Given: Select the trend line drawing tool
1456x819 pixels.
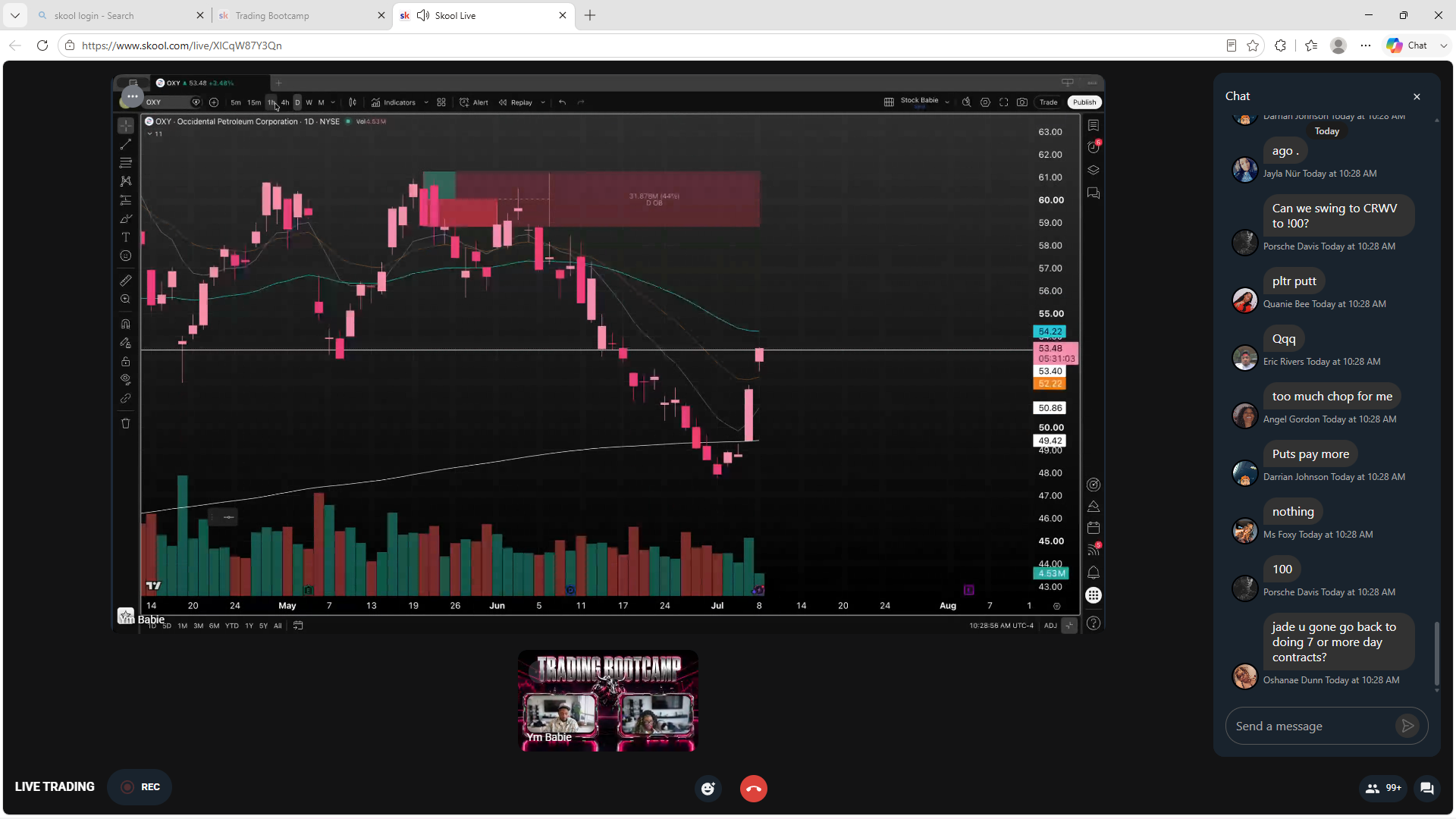Looking at the screenshot, I should (126, 144).
